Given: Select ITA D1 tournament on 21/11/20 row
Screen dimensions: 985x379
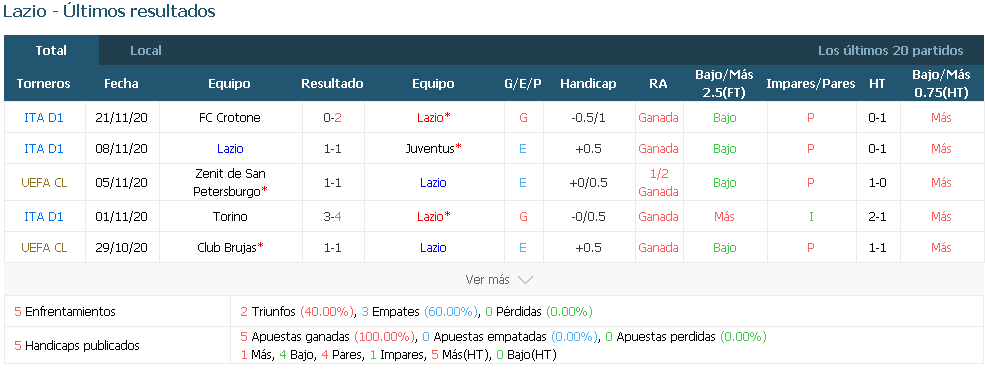Looking at the screenshot, I should pyautogui.click(x=43, y=118).
